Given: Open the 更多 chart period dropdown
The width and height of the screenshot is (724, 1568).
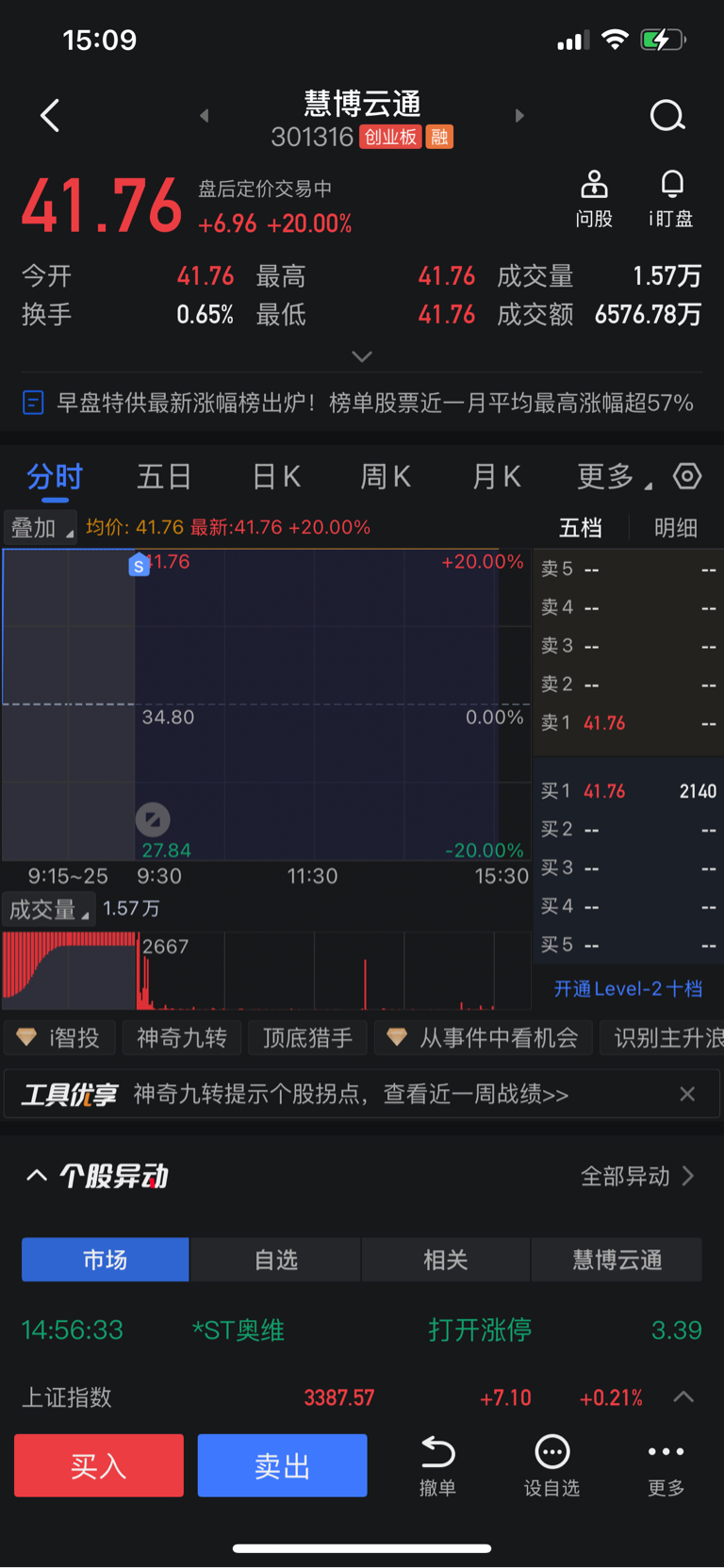Looking at the screenshot, I should pos(614,476).
